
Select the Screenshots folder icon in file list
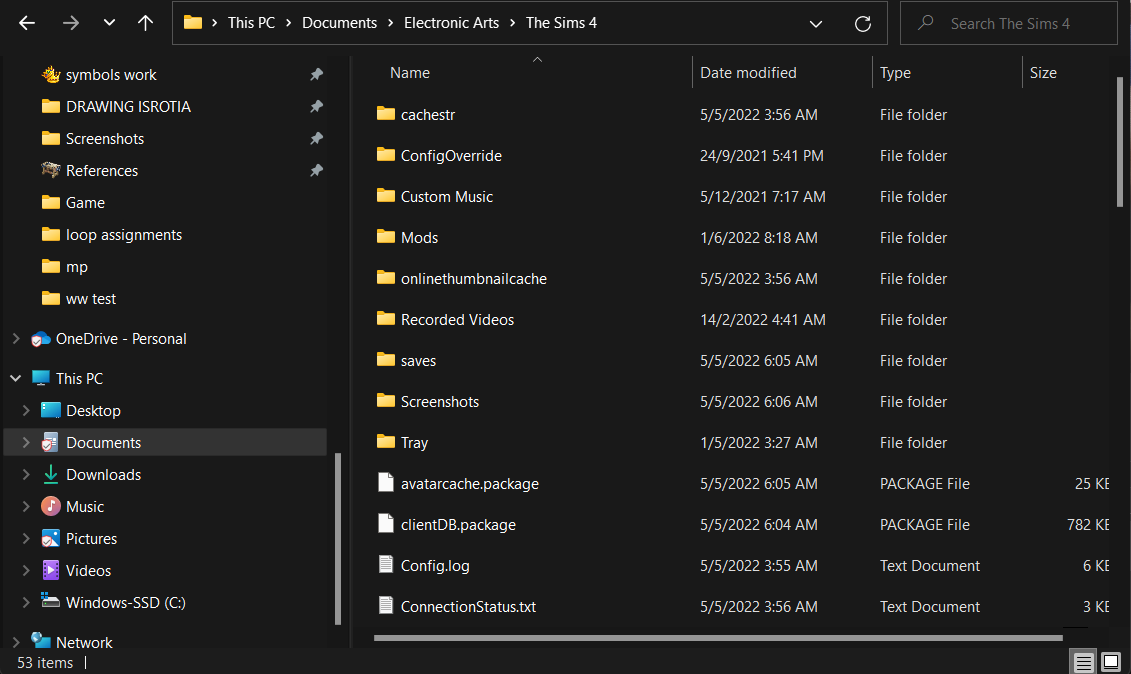point(386,401)
